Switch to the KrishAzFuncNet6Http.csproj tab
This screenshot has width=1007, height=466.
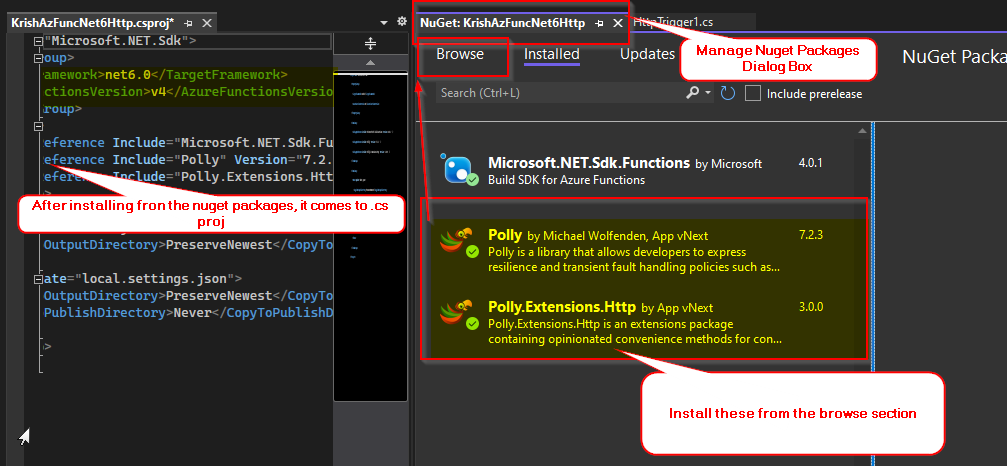coord(92,23)
